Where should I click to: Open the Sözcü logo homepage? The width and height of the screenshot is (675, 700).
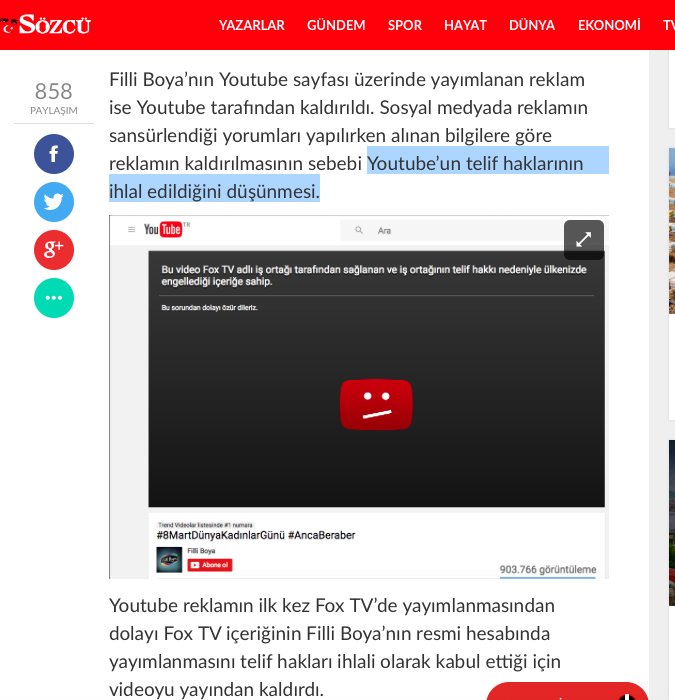pyautogui.click(x=46, y=24)
